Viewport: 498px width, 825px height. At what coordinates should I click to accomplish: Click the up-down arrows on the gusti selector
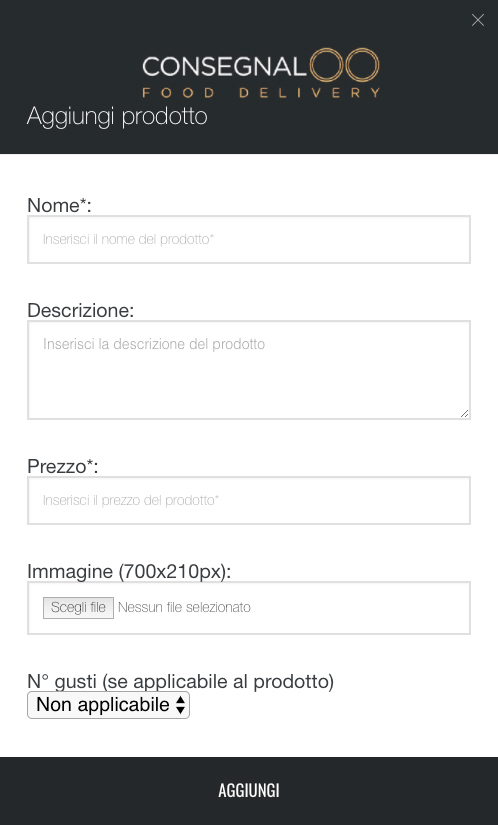pos(180,705)
